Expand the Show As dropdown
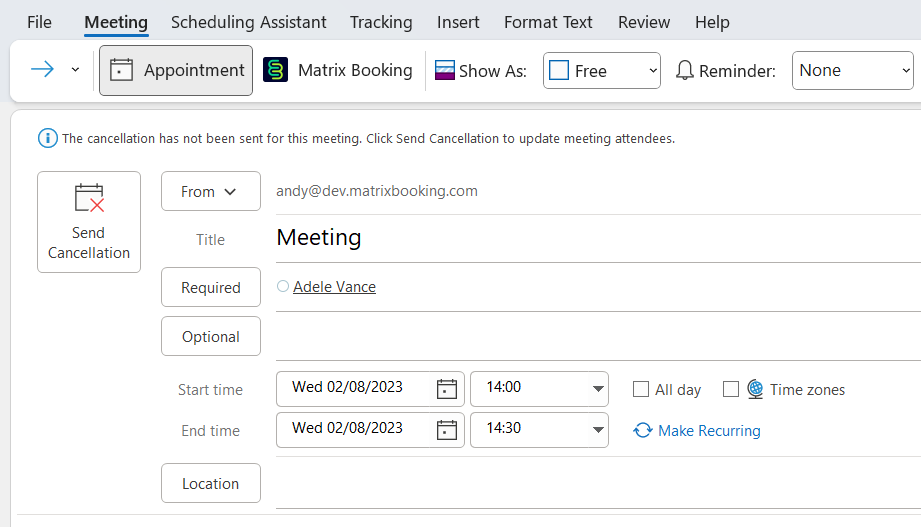This screenshot has height=527, width=921. coord(653,71)
